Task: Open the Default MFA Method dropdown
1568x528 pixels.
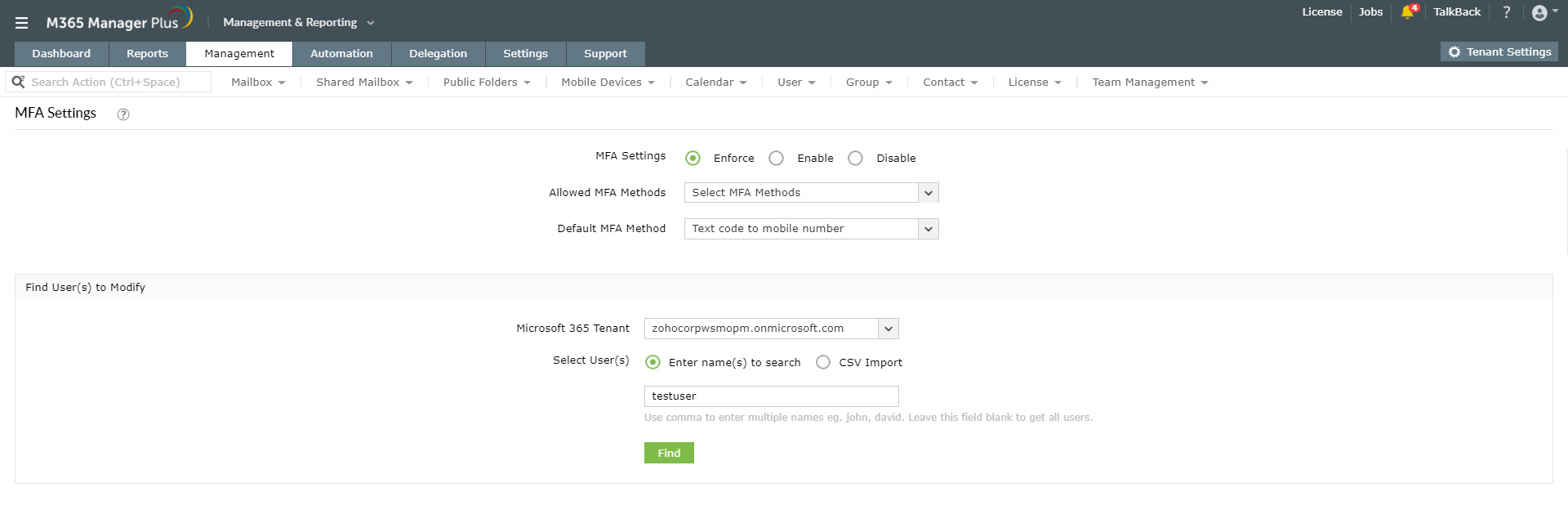Action: coord(928,229)
